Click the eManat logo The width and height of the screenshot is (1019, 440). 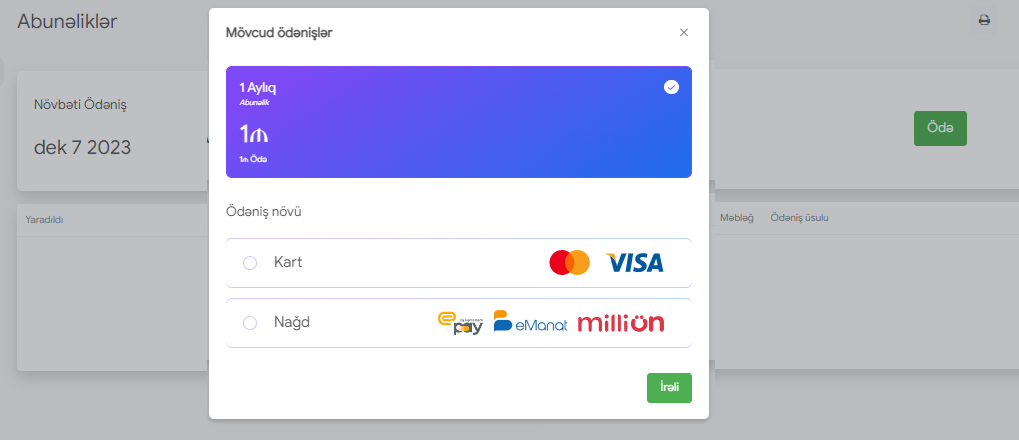pos(530,322)
